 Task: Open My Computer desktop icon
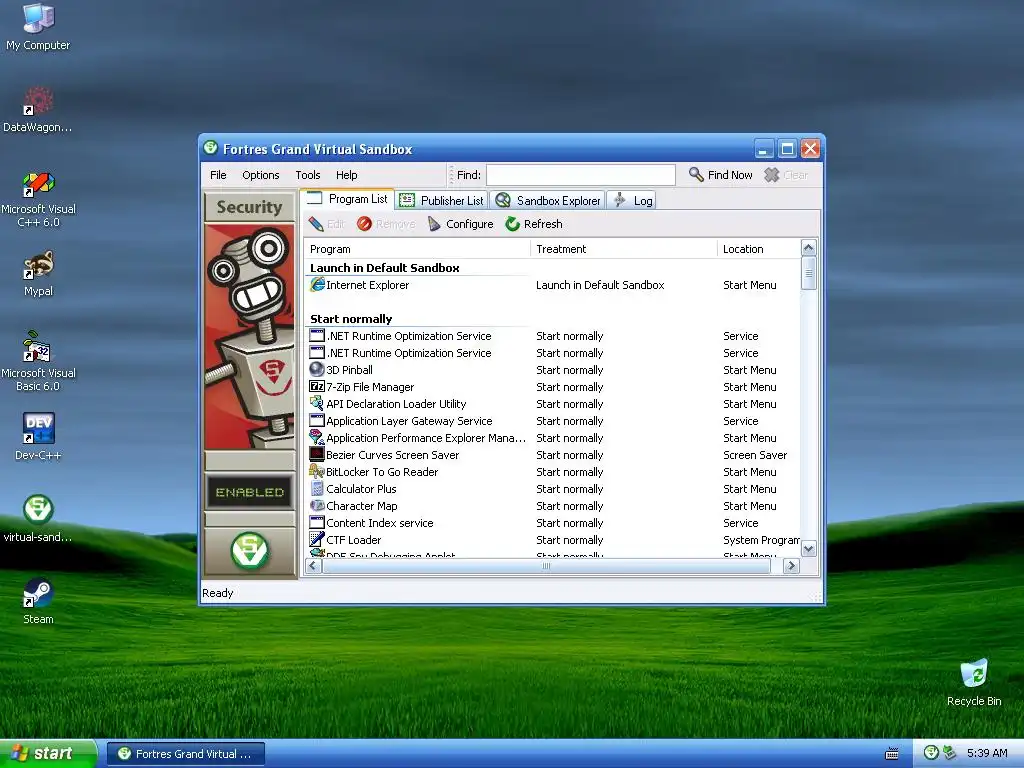(38, 27)
